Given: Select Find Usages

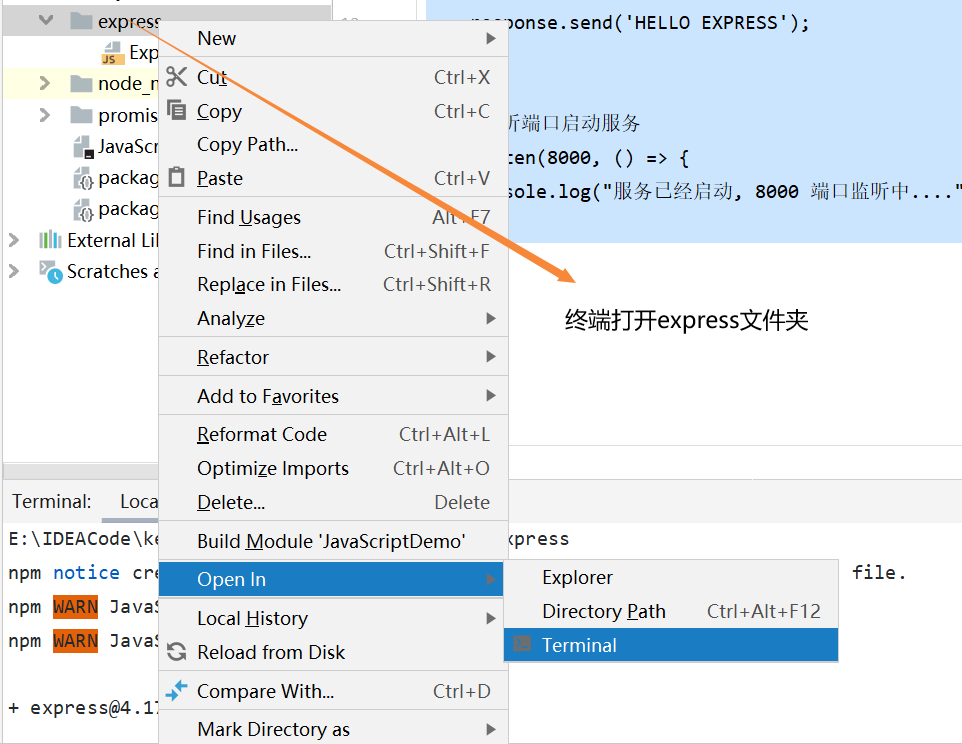Looking at the screenshot, I should click(333, 217).
